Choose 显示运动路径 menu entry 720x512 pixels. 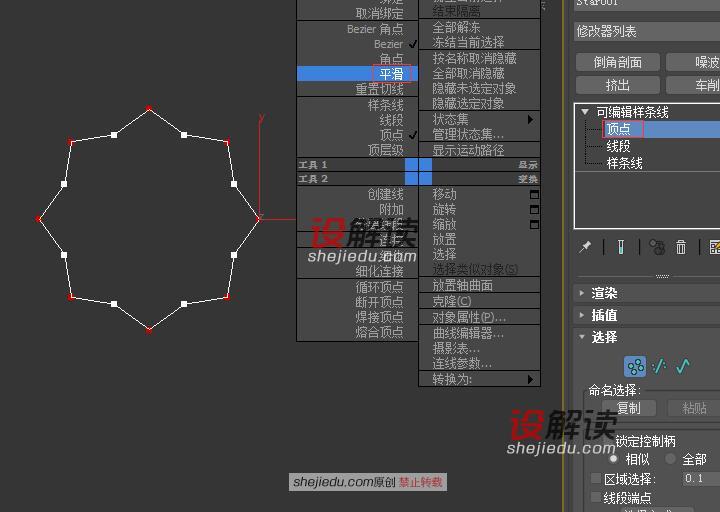468,150
